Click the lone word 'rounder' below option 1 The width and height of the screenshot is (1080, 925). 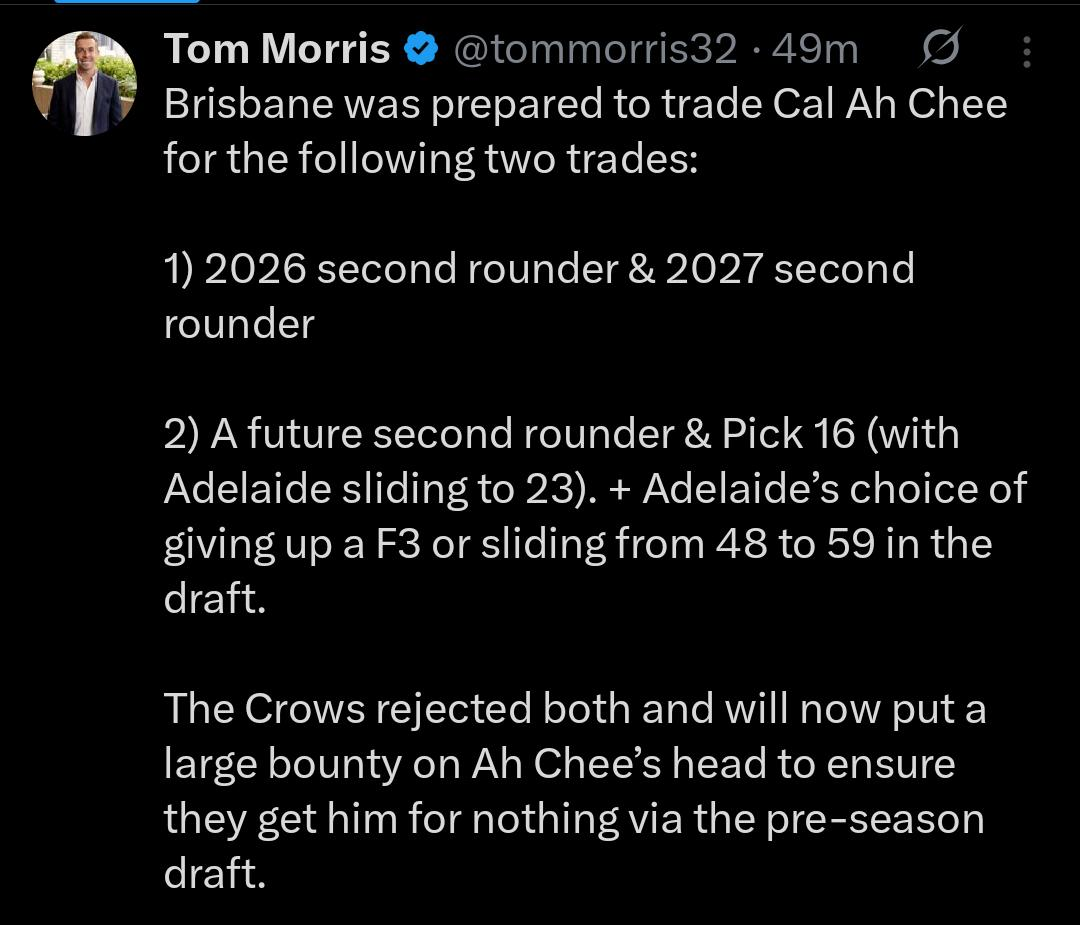[239, 324]
